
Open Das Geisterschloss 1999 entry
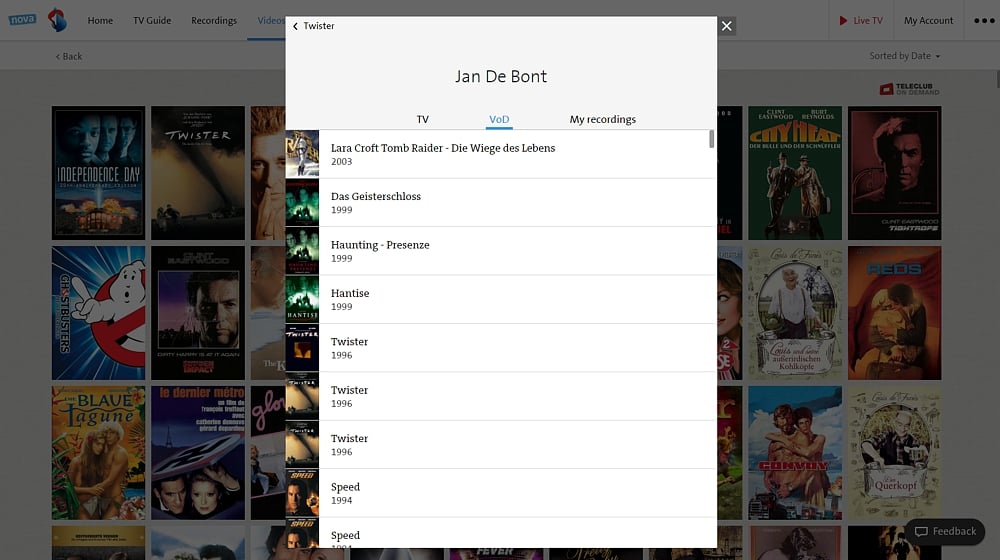point(501,202)
